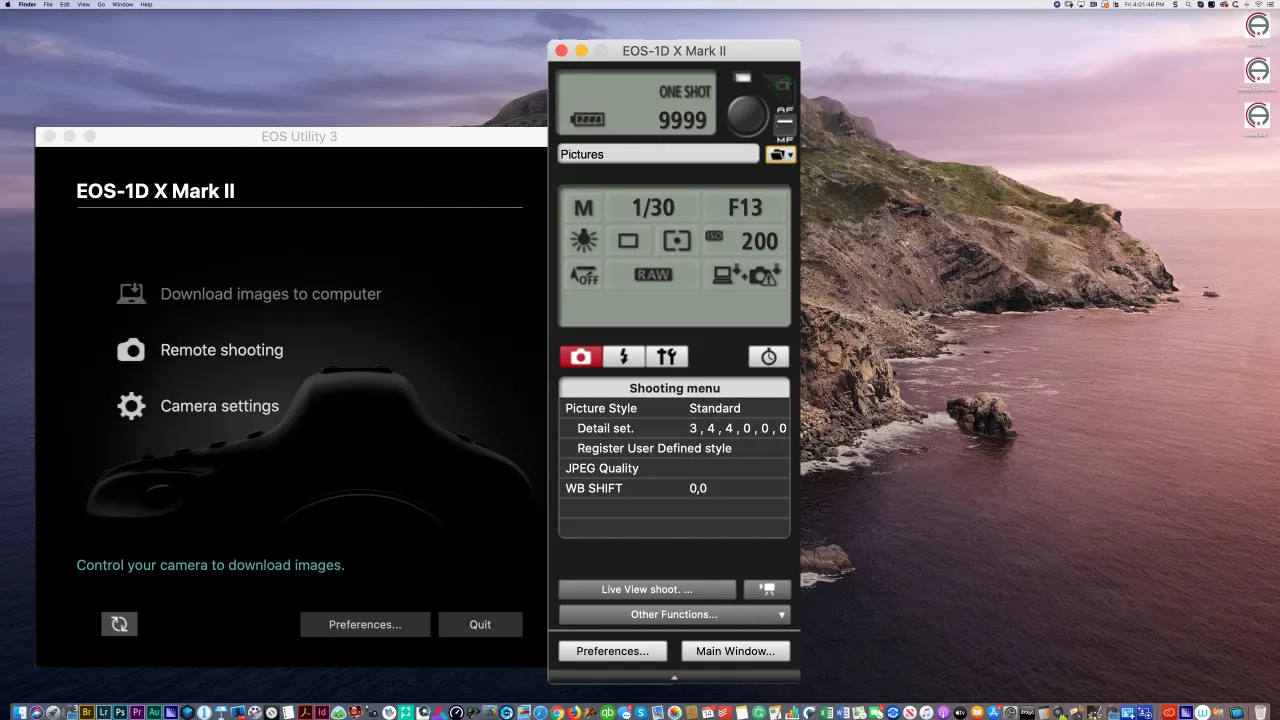Open Preferences in EOS Utility 3 window

[365, 624]
